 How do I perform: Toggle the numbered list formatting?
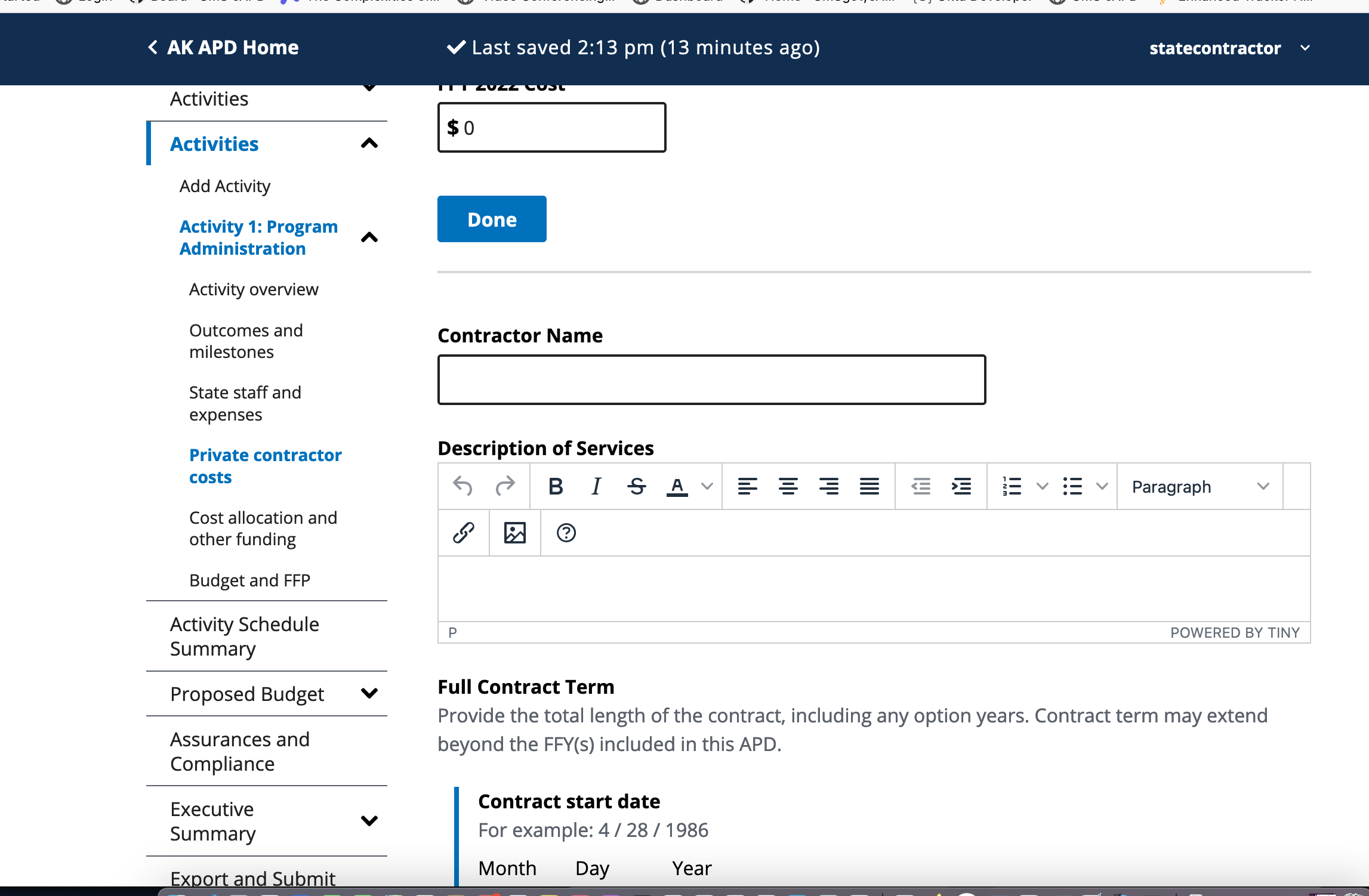[1013, 486]
